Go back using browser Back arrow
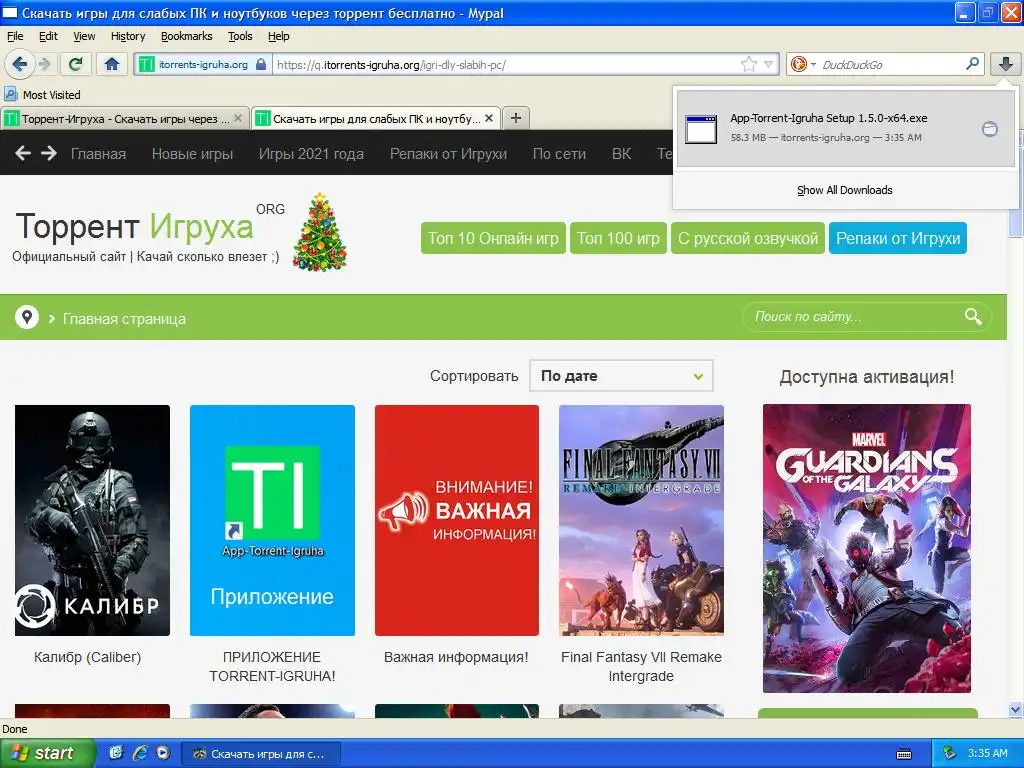The image size is (1024, 768). [x=19, y=64]
